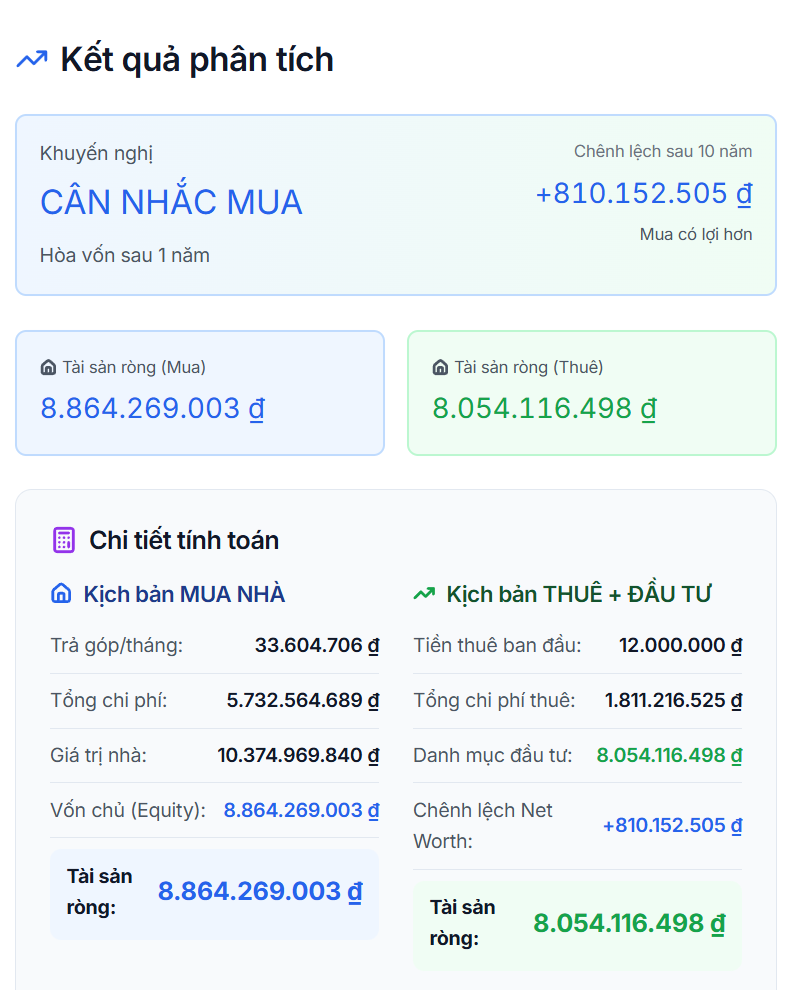Click the Khuyến nghị label

point(97,153)
